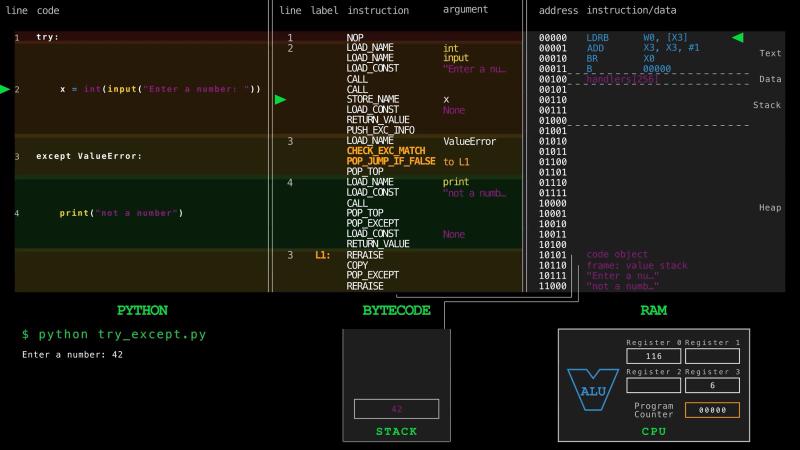Viewport: 800px width, 450px height.
Task: Click RAM address 10101
Action: (553, 255)
